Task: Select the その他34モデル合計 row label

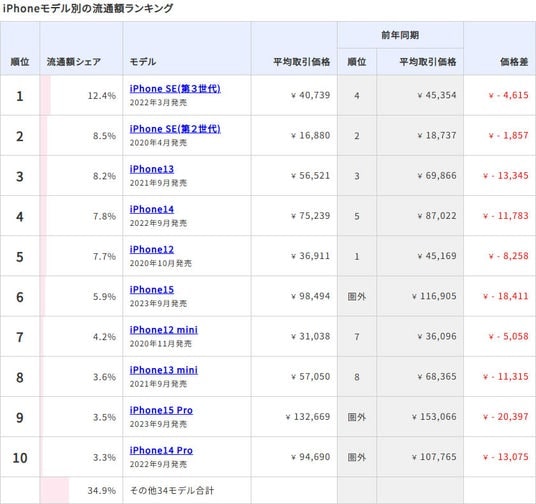Action: pyautogui.click(x=172, y=491)
